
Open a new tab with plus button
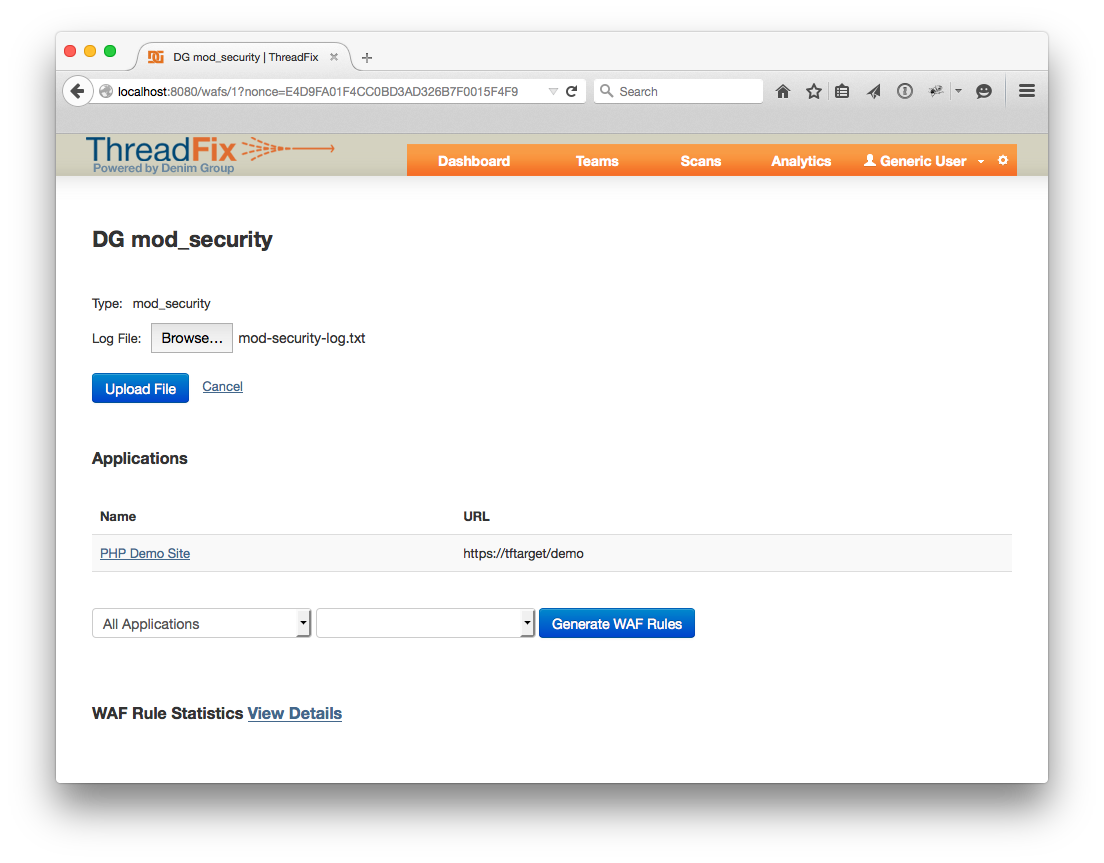coord(367,58)
